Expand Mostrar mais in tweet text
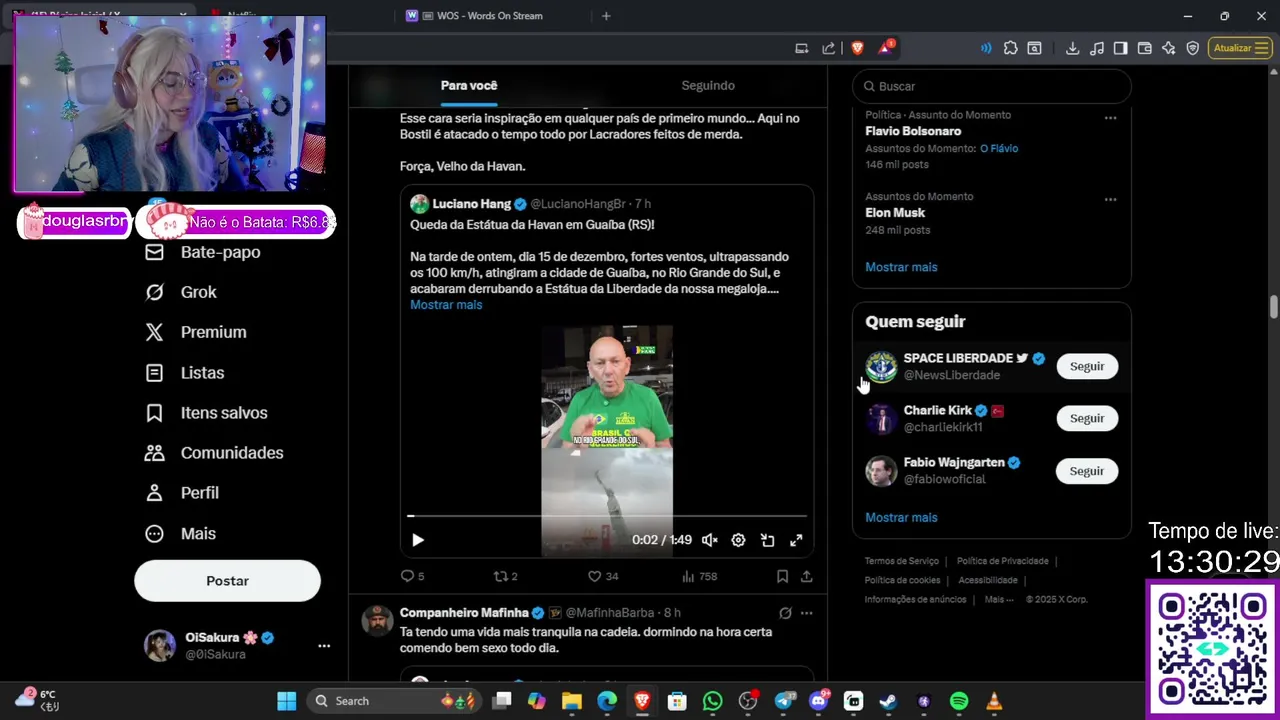The height and width of the screenshot is (720, 1280). click(446, 305)
